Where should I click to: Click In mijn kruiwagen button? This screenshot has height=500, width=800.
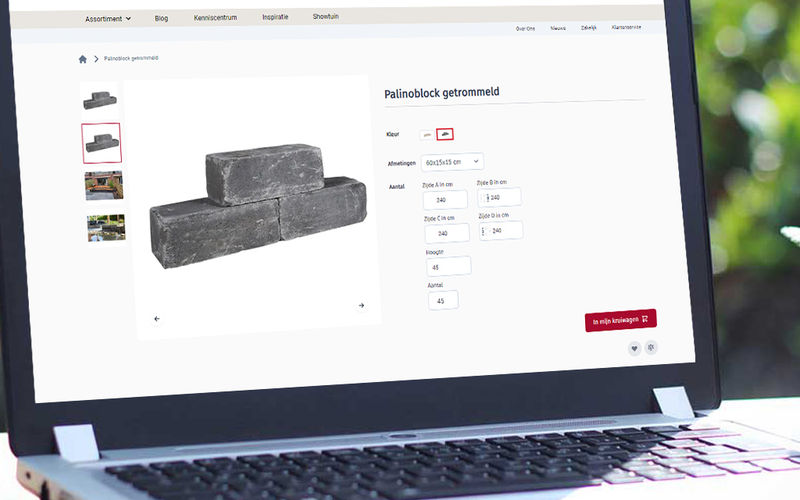pyautogui.click(x=620, y=320)
